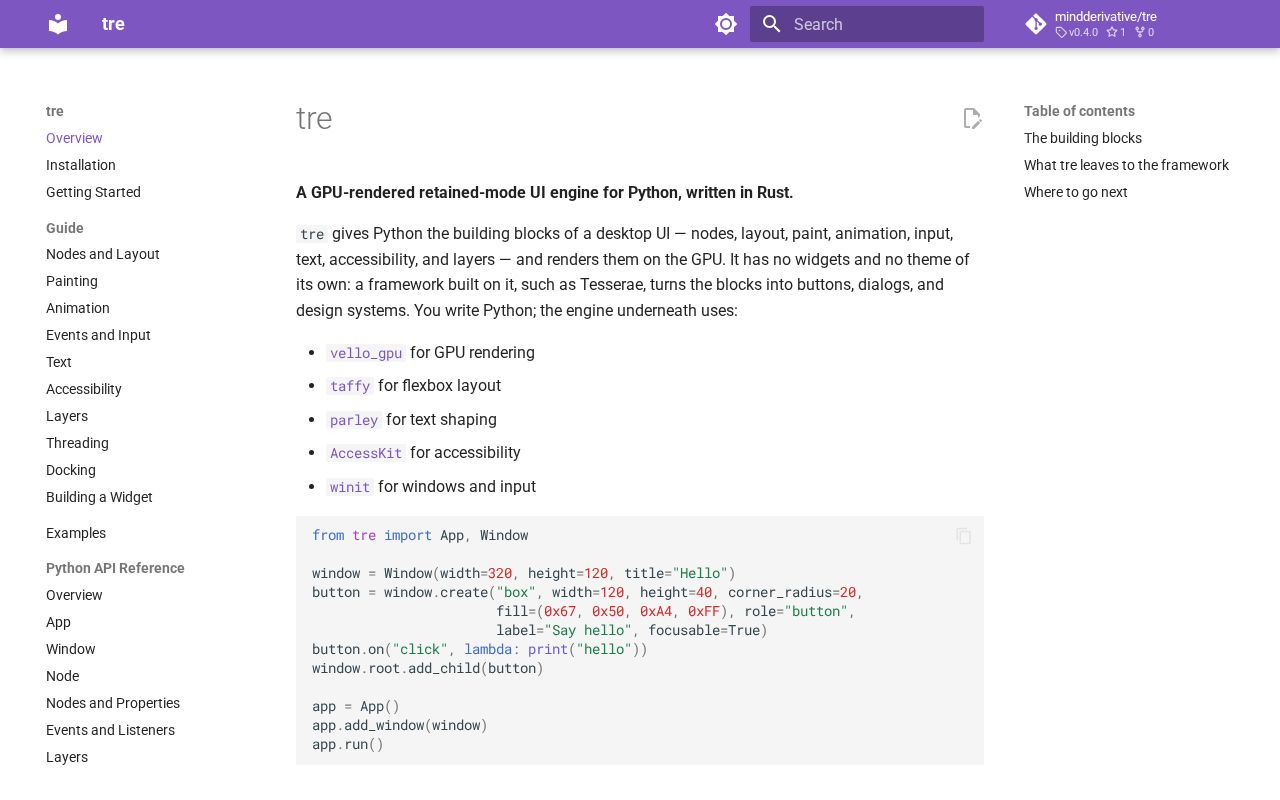
Task: Open the Docking guide
Action: 71,470
